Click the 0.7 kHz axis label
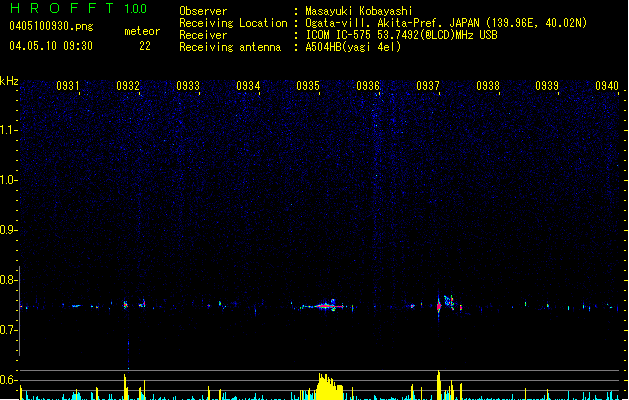The height and width of the screenshot is (400, 629). tap(8, 330)
